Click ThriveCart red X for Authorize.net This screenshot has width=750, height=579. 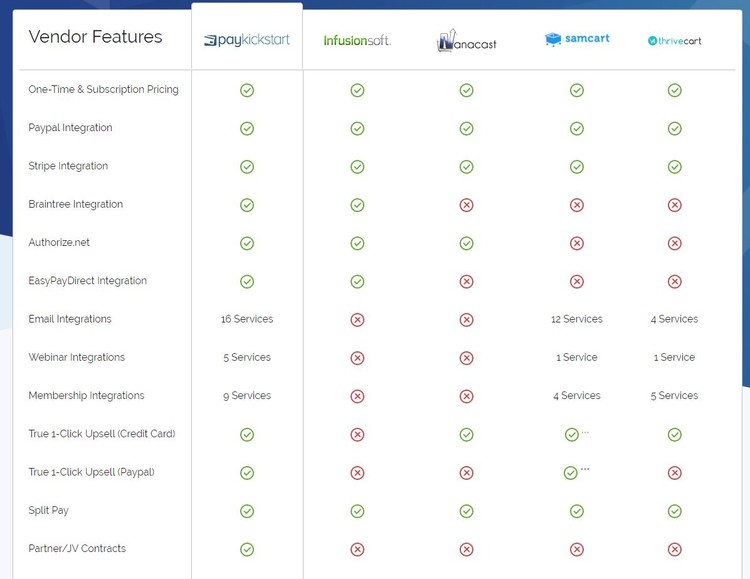pos(674,243)
